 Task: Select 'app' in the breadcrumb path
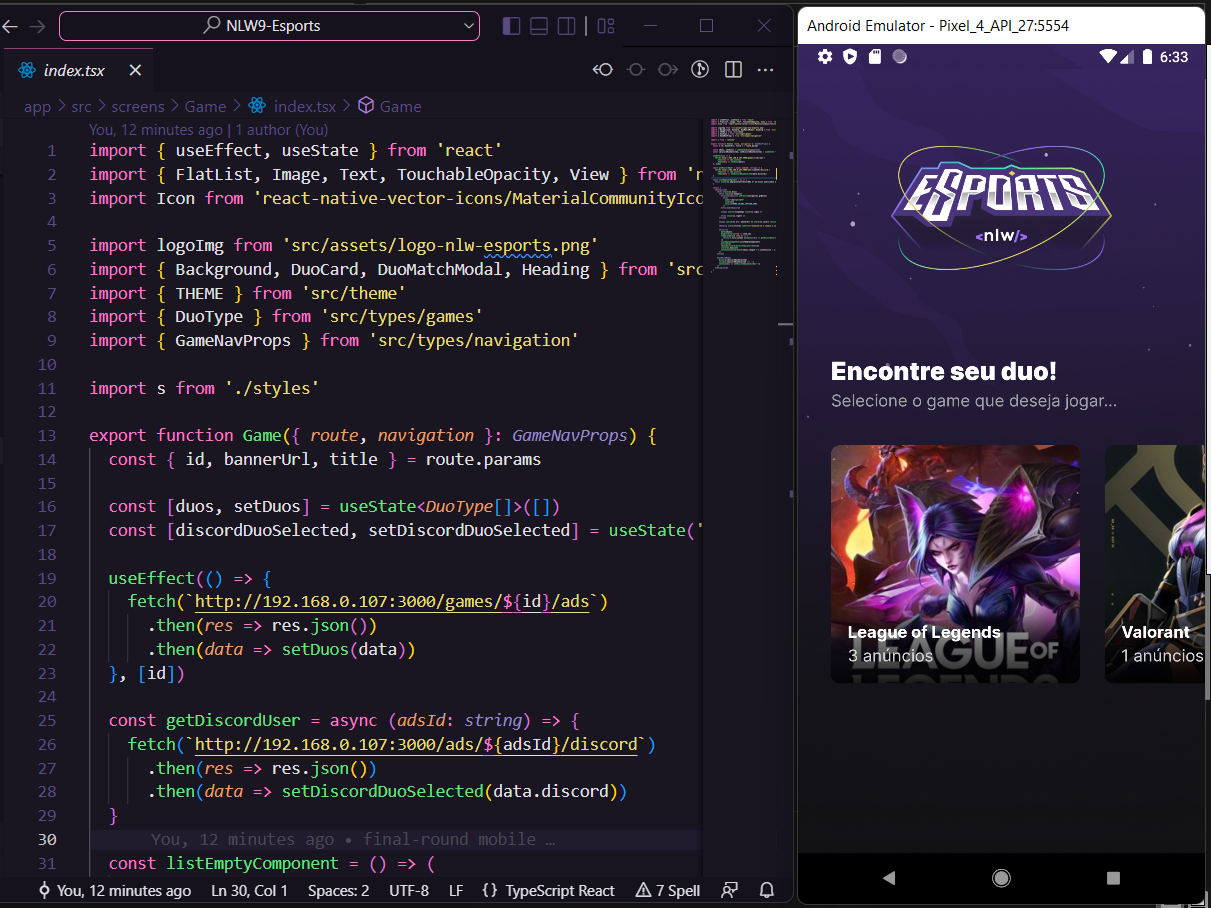[37, 106]
